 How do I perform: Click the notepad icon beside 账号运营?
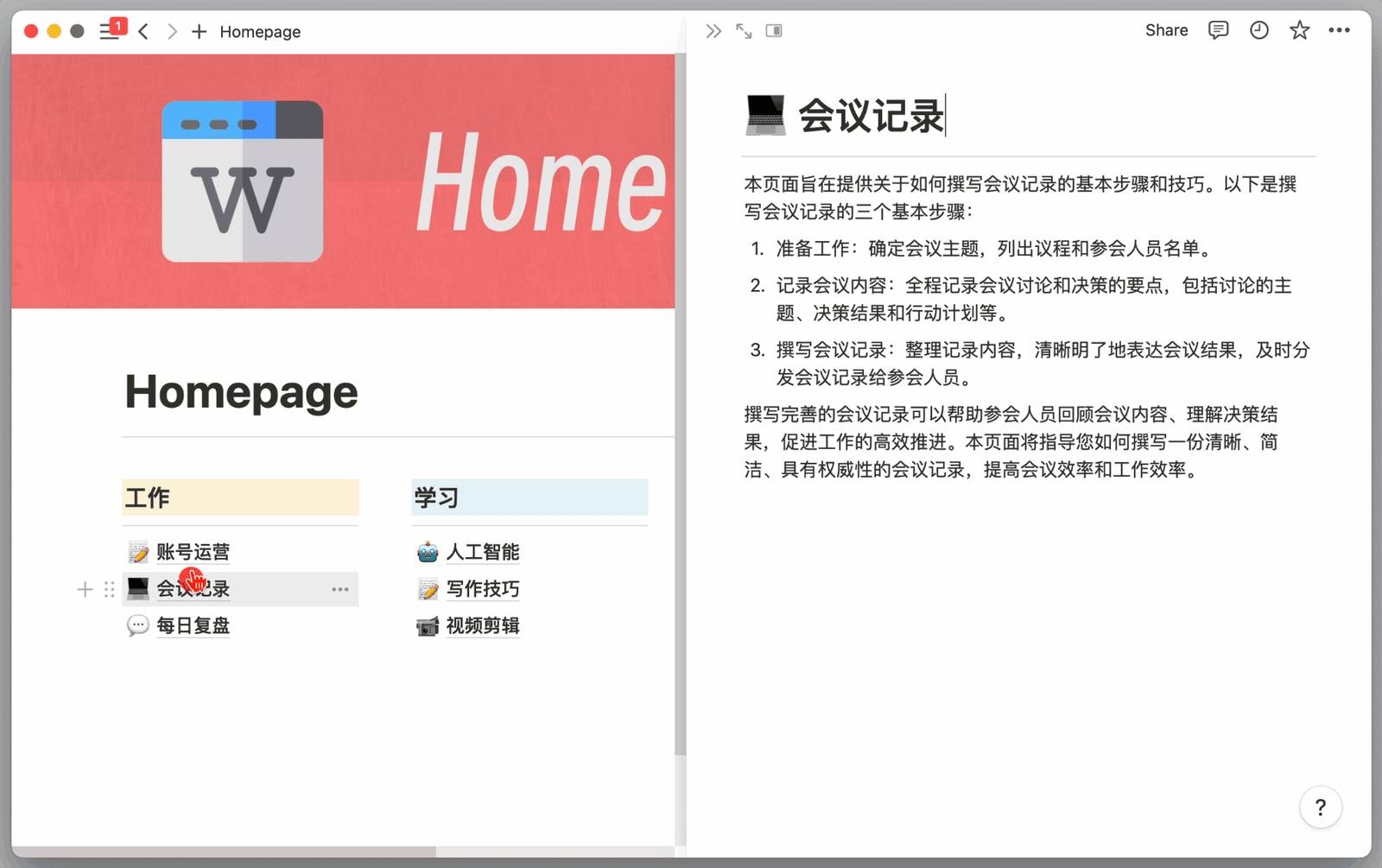click(138, 553)
